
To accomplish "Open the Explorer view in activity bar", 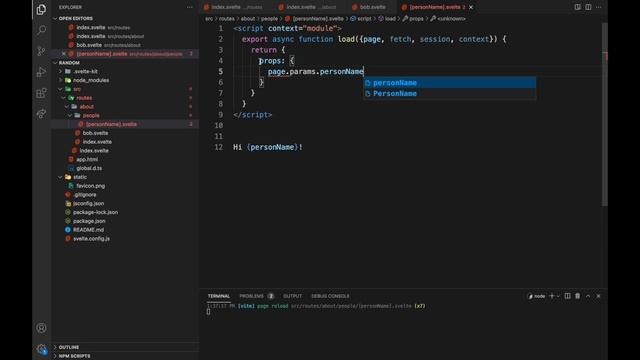I will click(41, 9).
